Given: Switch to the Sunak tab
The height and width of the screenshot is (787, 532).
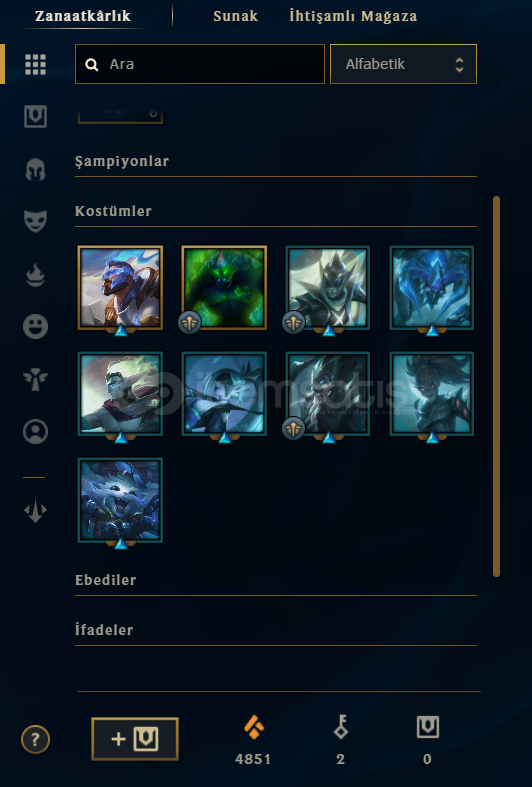Looking at the screenshot, I should coord(235,16).
